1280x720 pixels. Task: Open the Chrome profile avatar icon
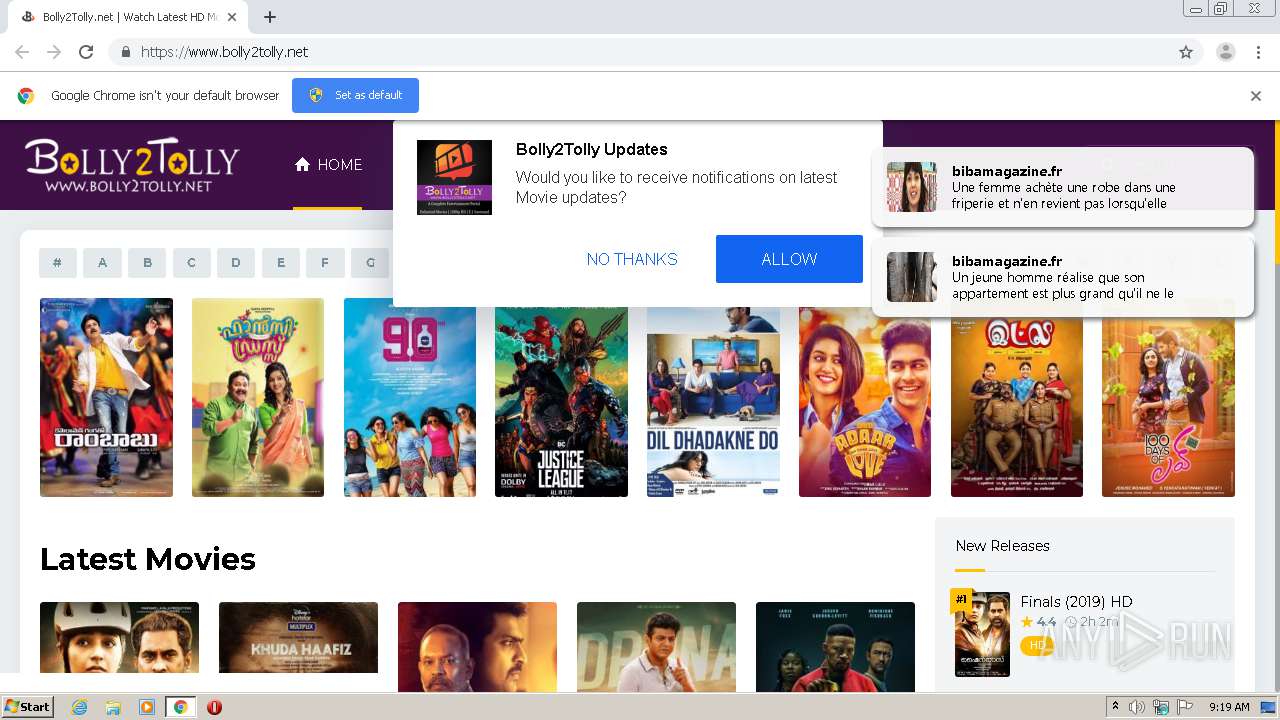pyautogui.click(x=1225, y=52)
